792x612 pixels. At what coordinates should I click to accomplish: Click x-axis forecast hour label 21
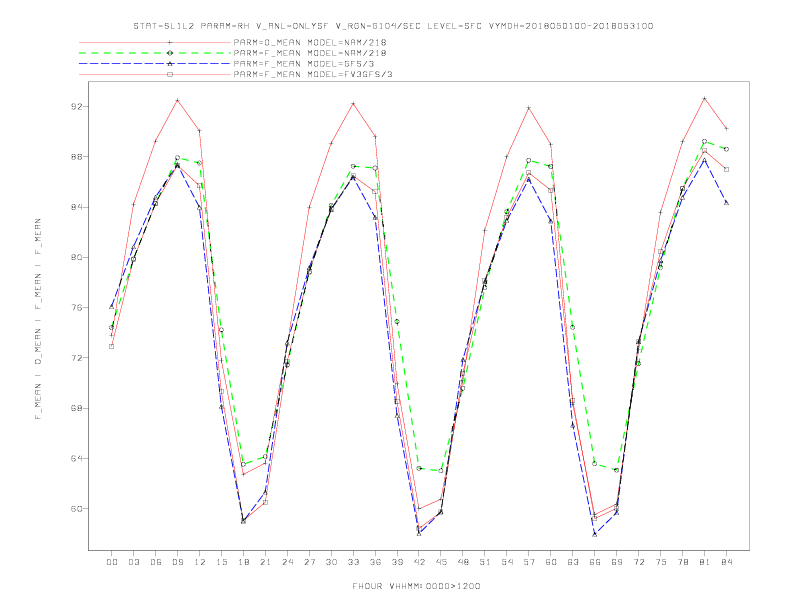(266, 562)
